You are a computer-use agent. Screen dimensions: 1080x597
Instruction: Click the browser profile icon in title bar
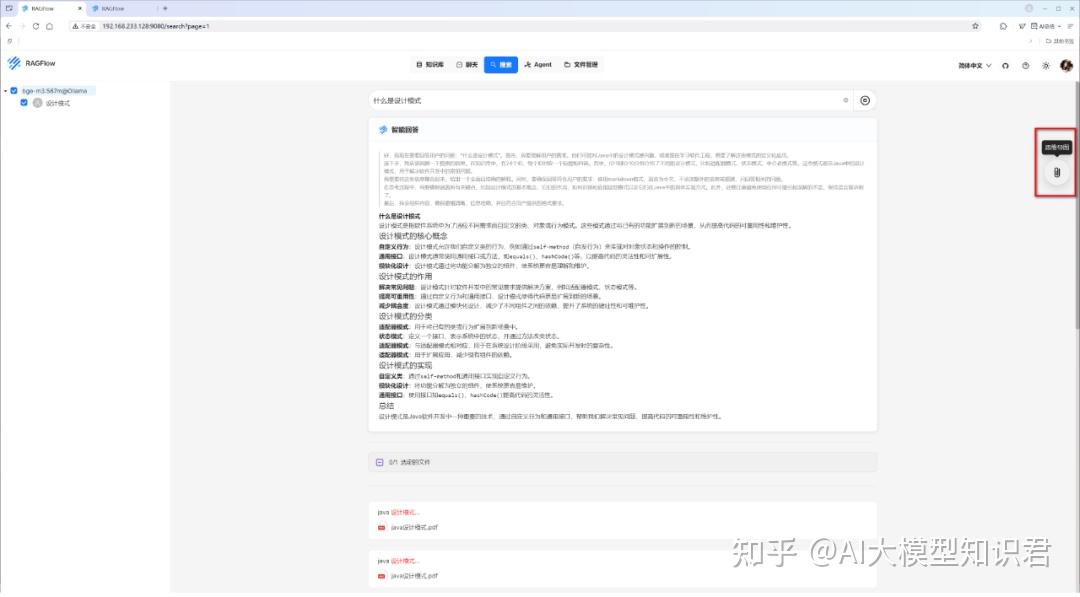[1029, 8]
